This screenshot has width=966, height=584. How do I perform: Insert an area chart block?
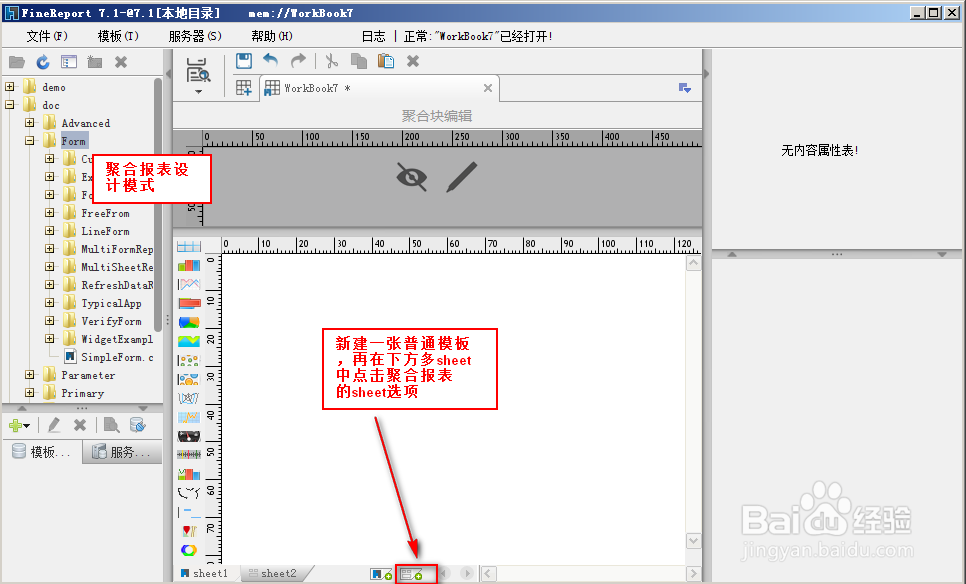click(189, 341)
